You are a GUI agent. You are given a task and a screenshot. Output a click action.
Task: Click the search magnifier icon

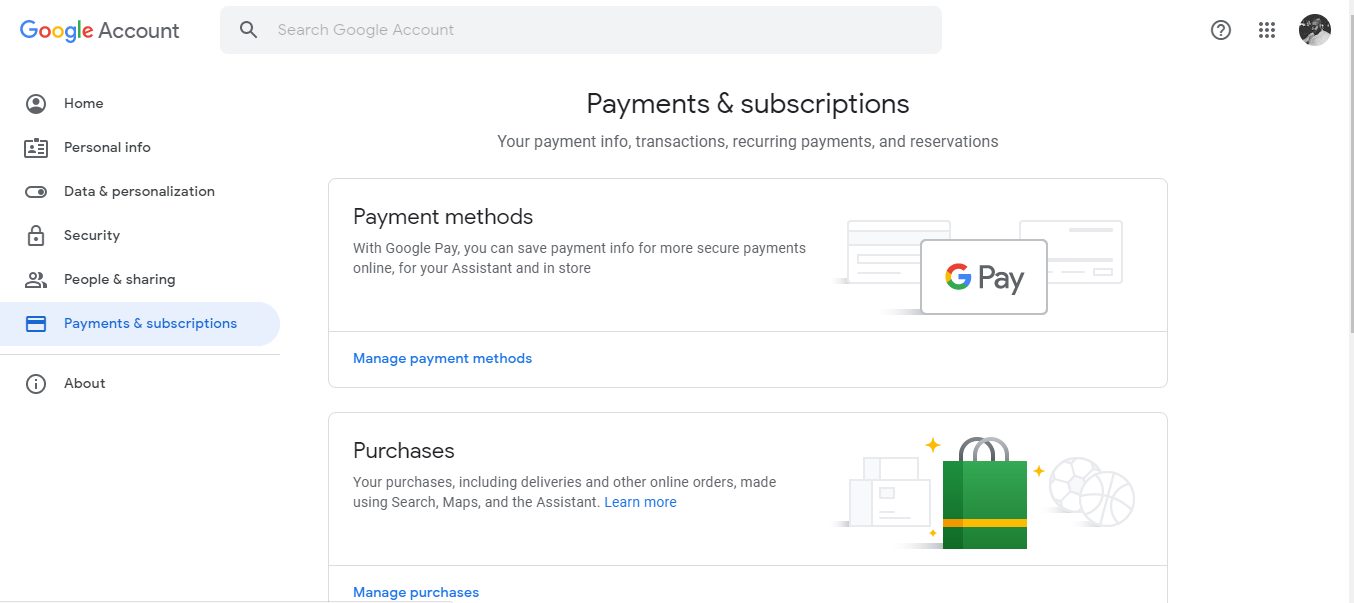(248, 30)
